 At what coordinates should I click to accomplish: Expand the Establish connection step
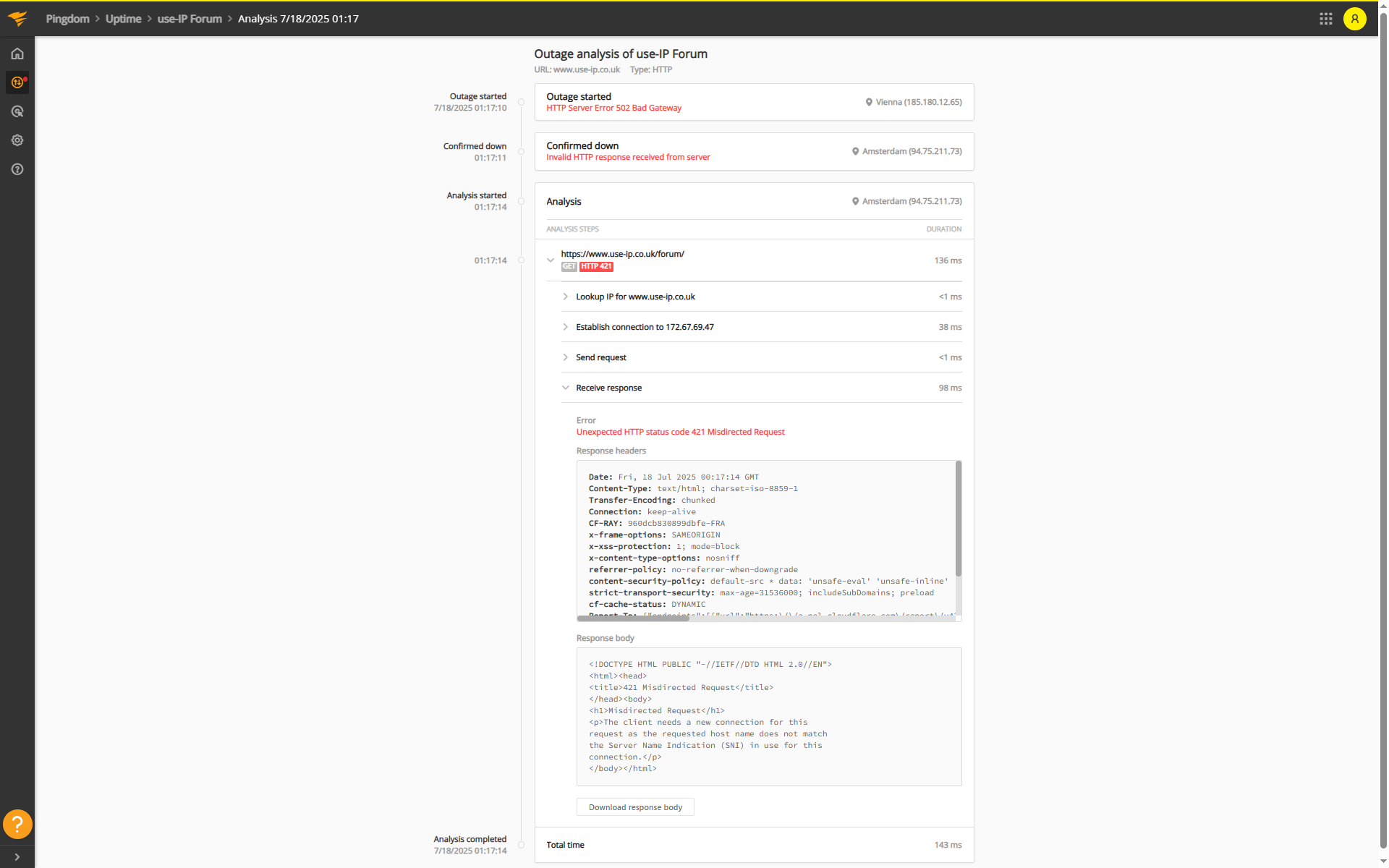coord(565,327)
